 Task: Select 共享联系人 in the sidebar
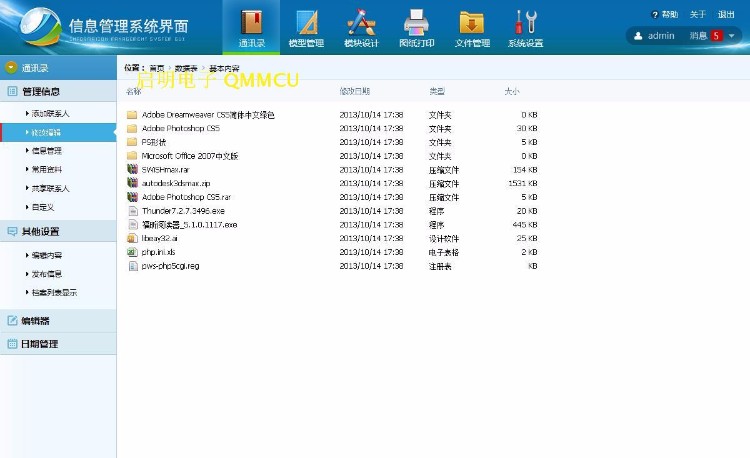pyautogui.click(x=50, y=188)
